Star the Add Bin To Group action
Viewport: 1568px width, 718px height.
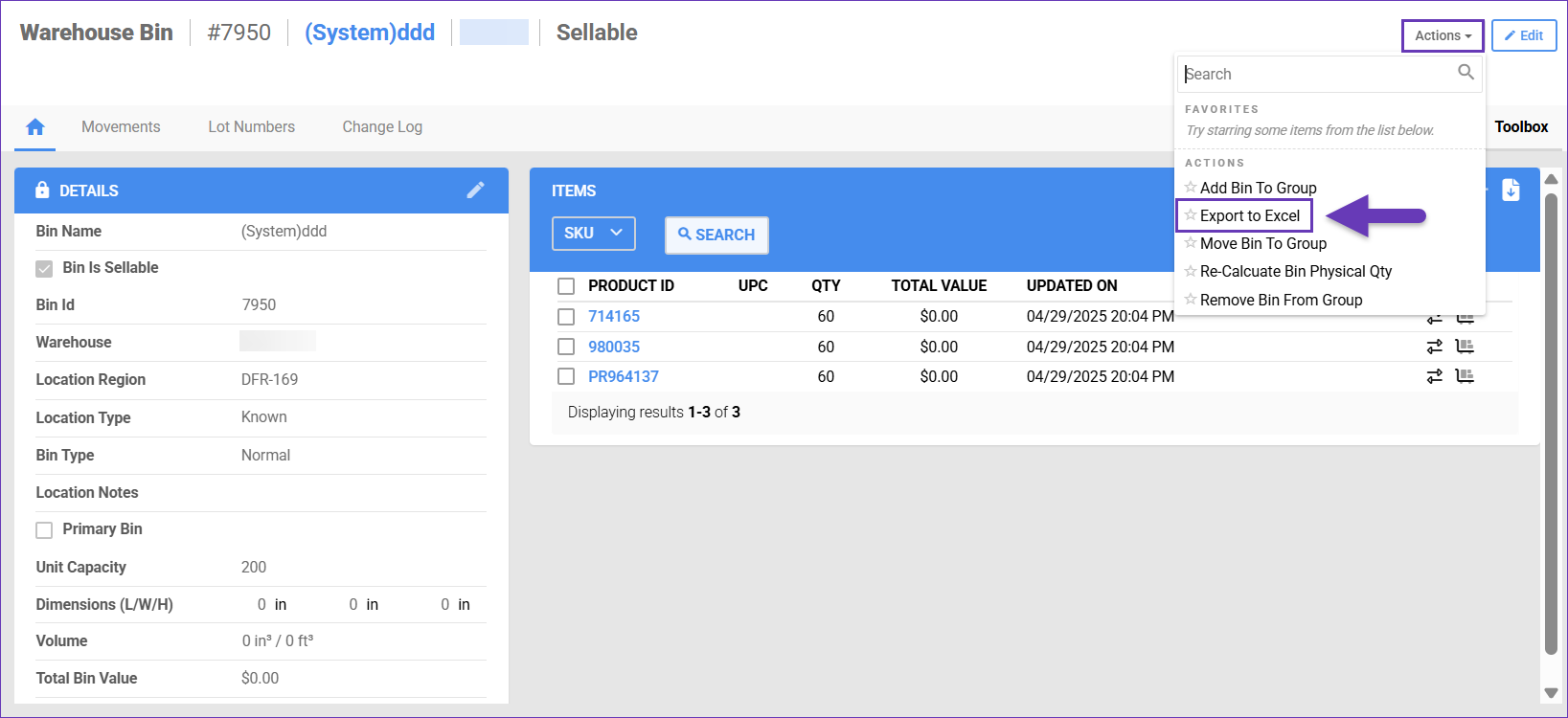1191,188
